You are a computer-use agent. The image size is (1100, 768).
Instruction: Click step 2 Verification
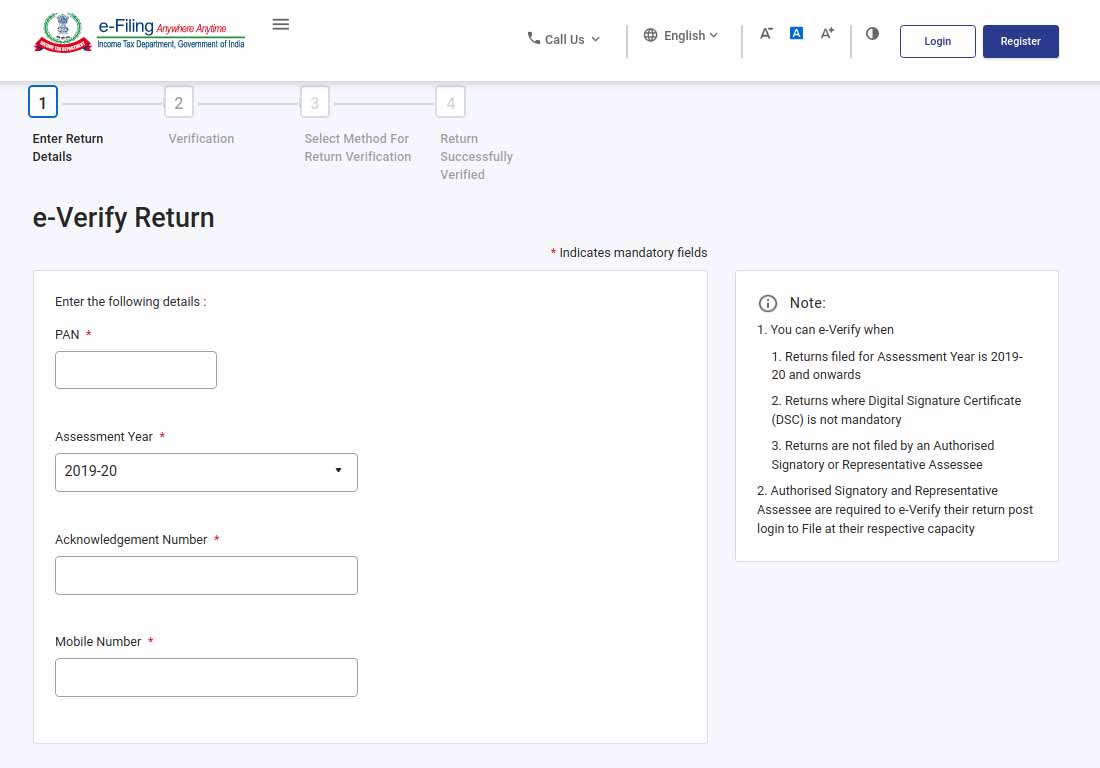(179, 103)
